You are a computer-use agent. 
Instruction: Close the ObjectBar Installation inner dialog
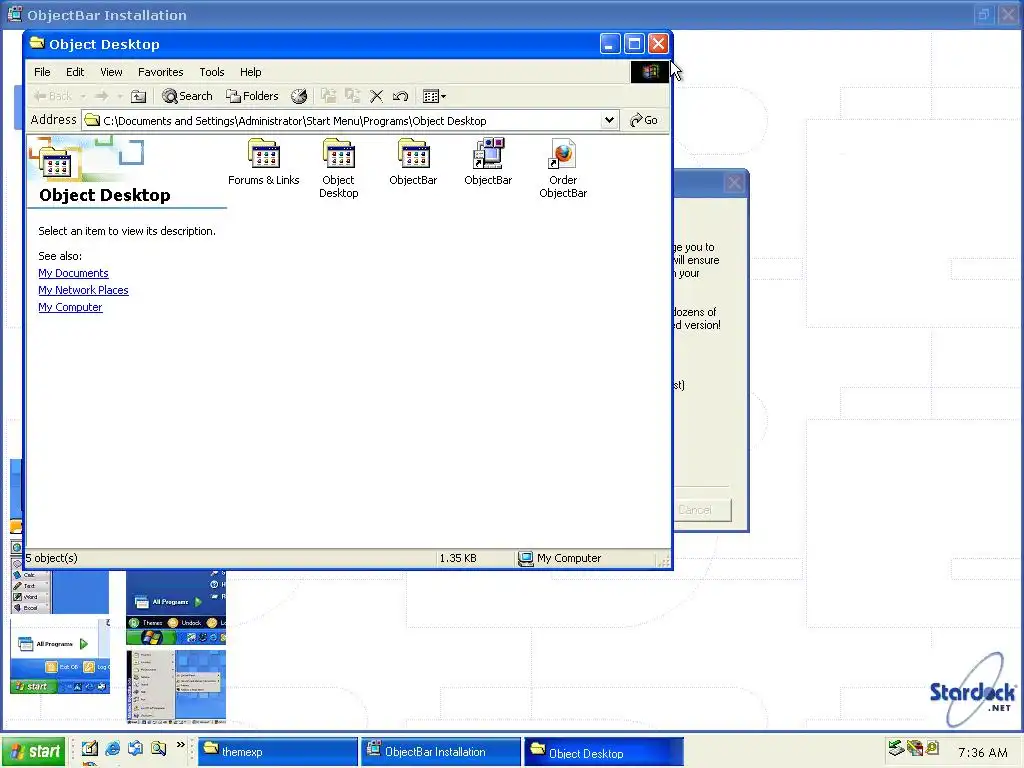tap(734, 183)
